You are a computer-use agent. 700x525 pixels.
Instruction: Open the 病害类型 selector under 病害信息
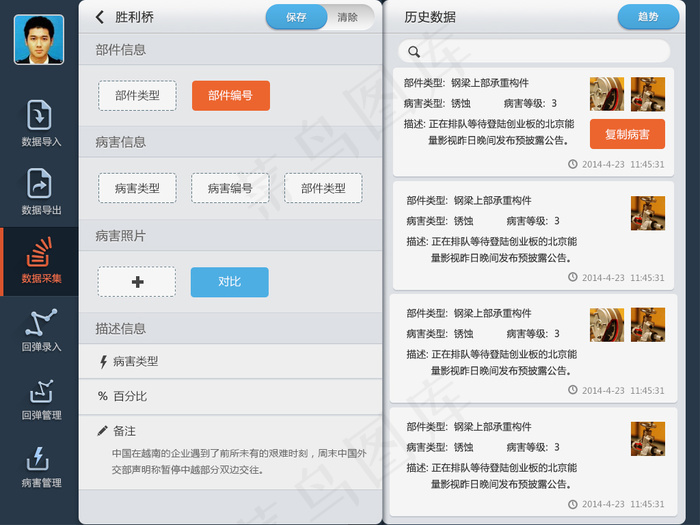[137, 188]
